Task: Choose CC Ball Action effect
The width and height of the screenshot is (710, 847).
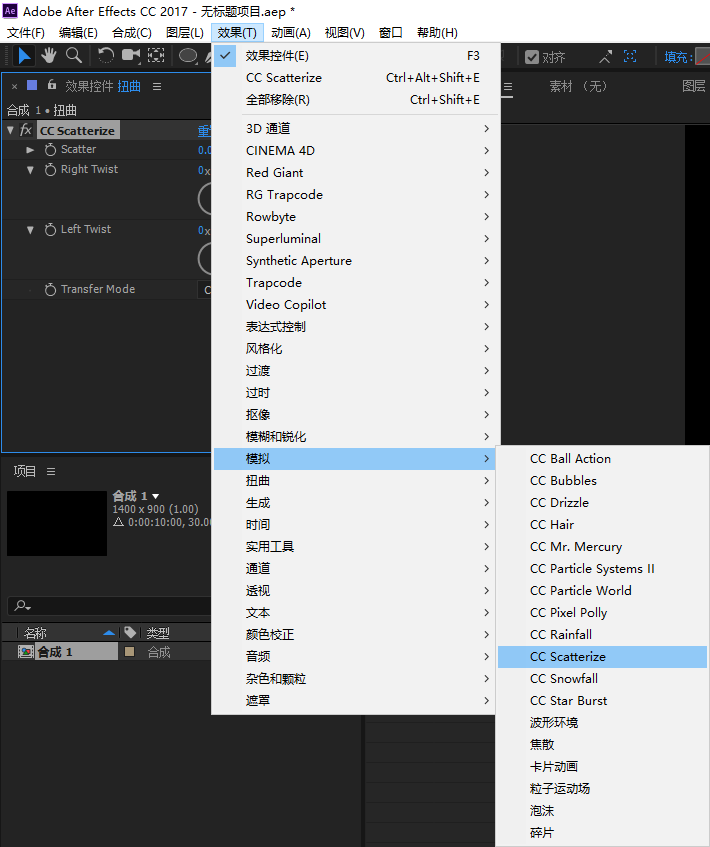Action: (602, 459)
